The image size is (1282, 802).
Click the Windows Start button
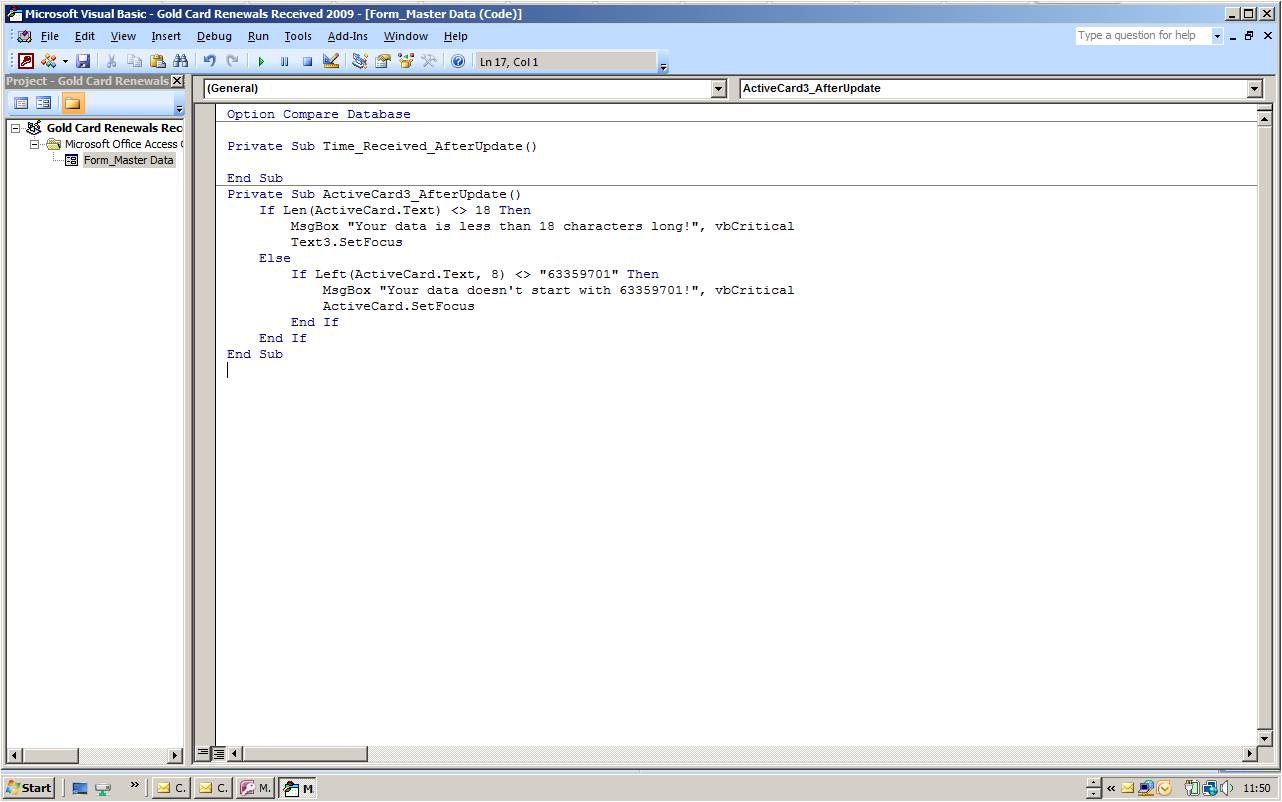29,788
